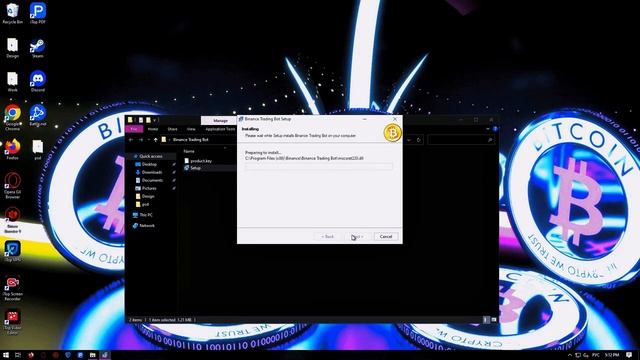
Task: Go back in File Explorer
Action: pos(131,140)
